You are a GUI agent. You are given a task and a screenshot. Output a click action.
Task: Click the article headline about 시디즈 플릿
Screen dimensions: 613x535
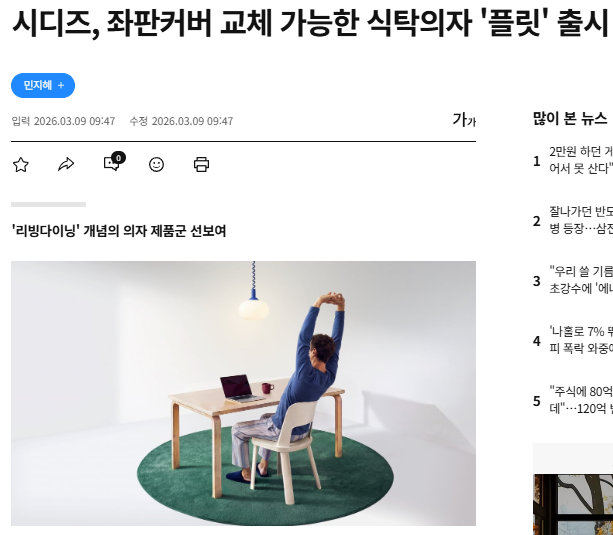click(x=310, y=22)
